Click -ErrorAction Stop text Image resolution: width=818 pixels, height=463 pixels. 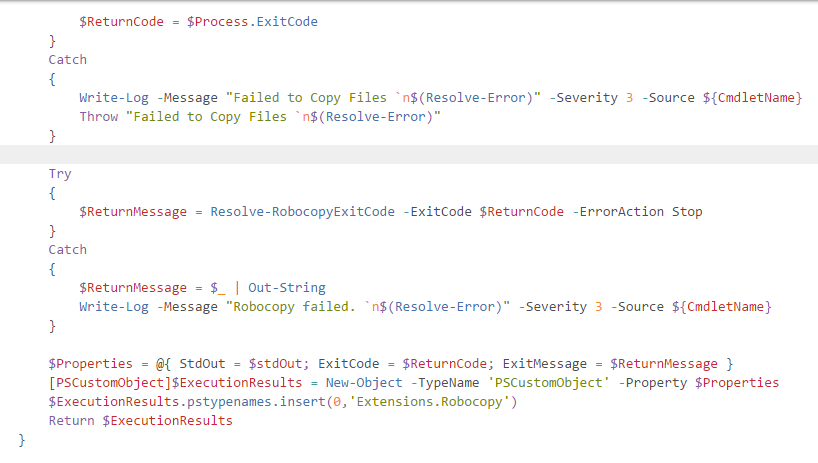[x=637, y=212]
